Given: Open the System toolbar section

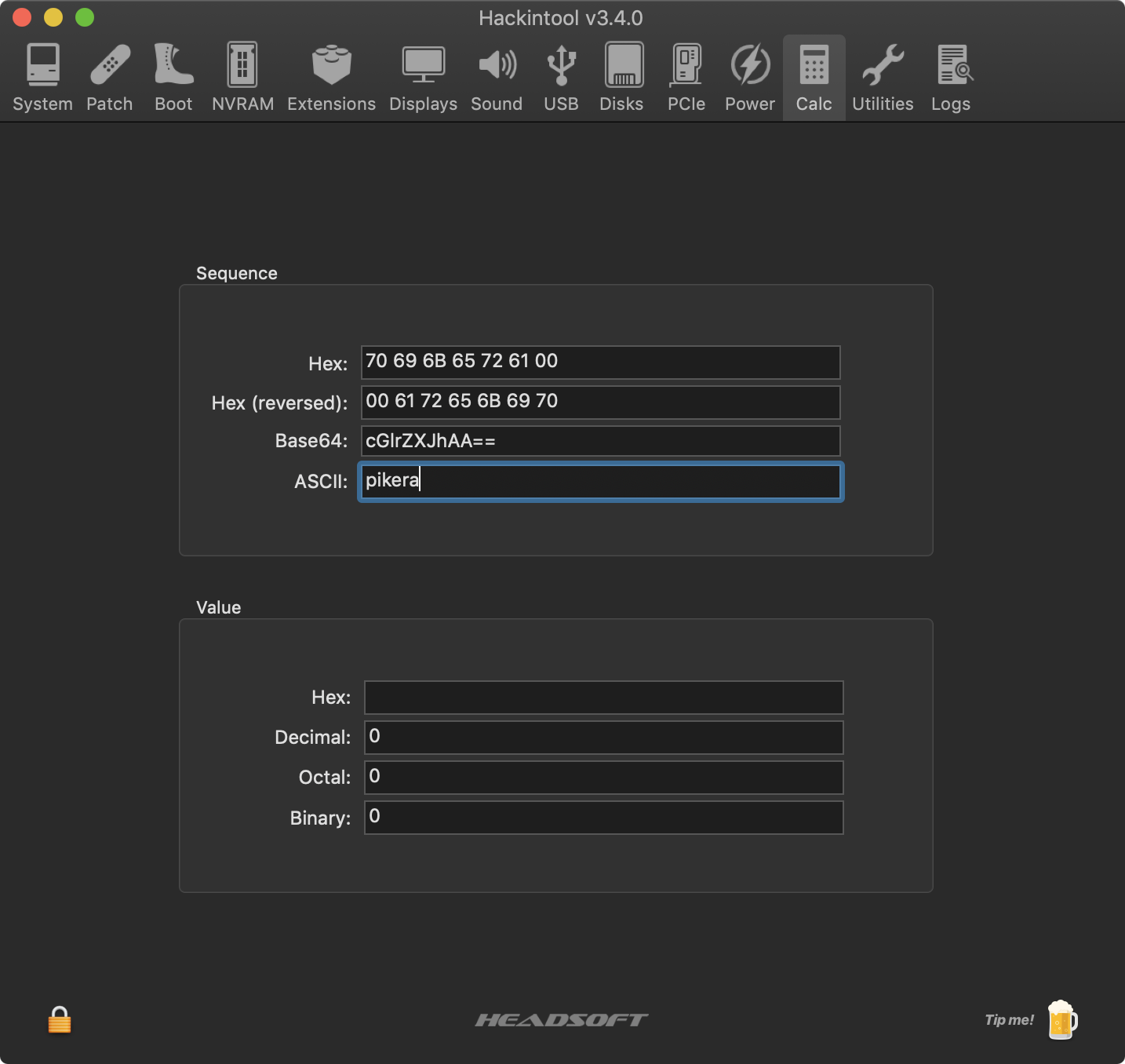Looking at the screenshot, I should point(42,78).
